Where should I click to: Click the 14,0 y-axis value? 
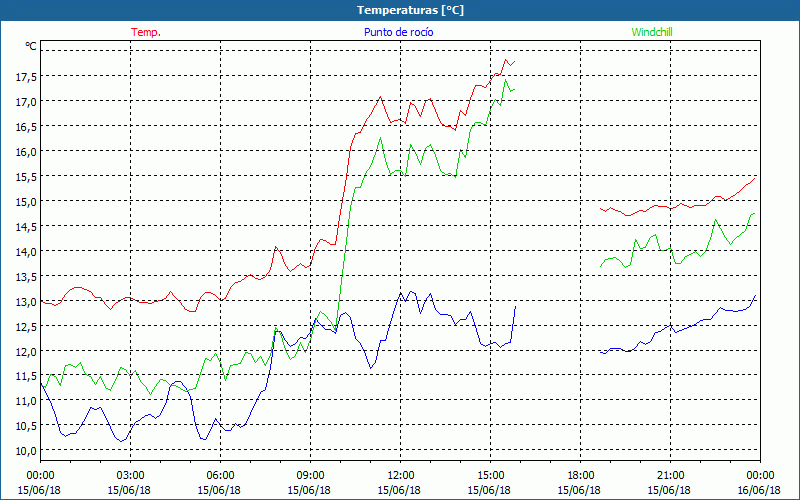tap(26, 251)
